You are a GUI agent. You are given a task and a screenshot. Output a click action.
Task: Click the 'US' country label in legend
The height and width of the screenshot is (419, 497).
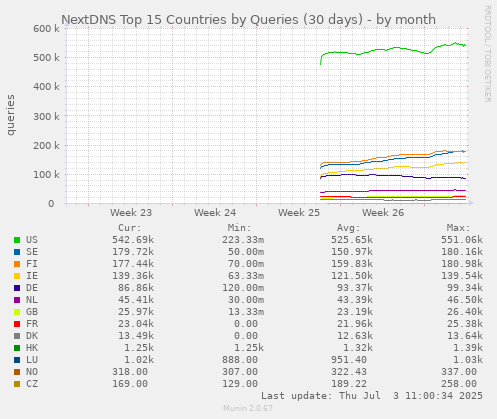(x=32, y=240)
